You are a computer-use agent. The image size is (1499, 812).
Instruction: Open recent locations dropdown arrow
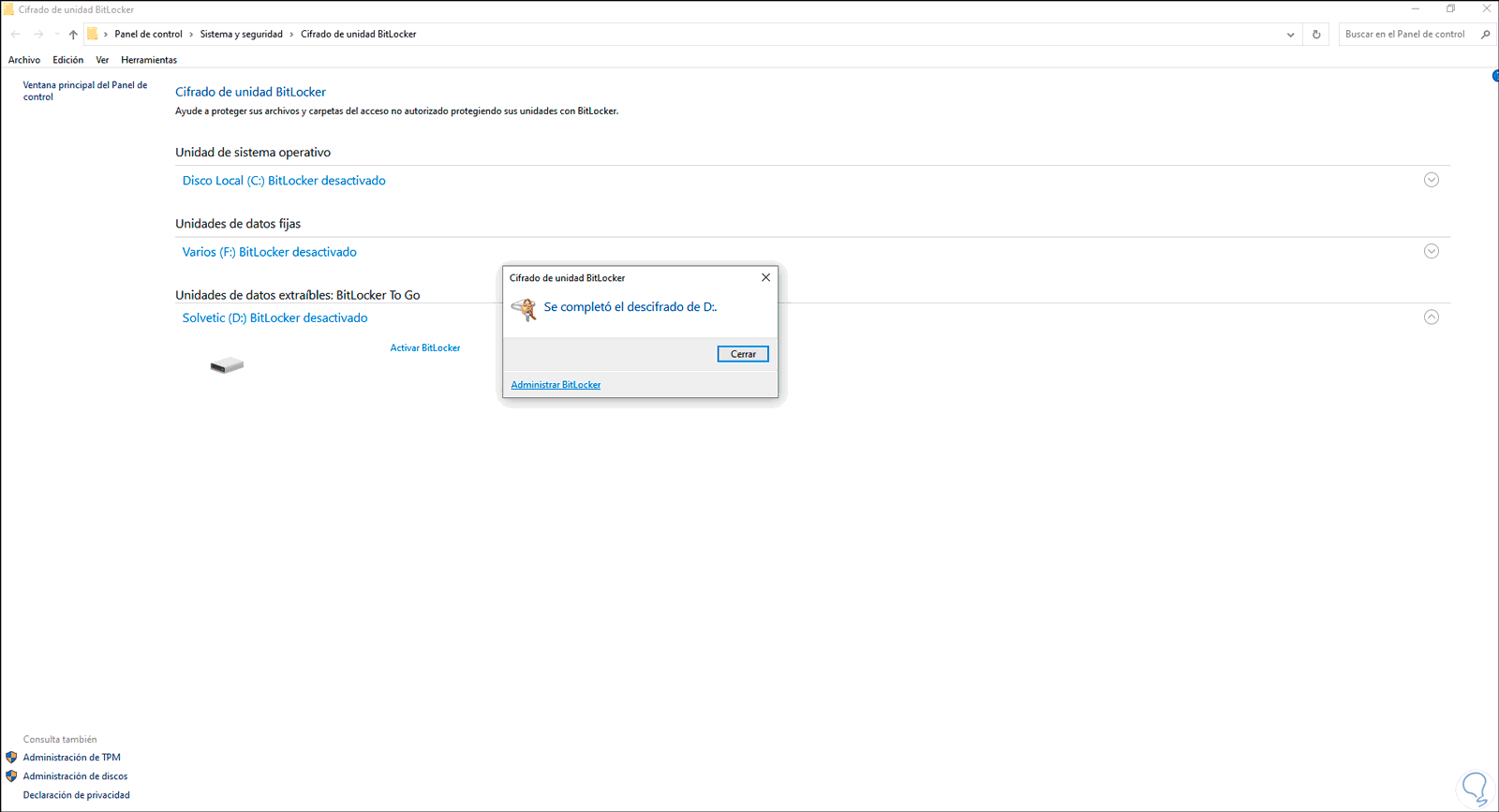(57, 35)
